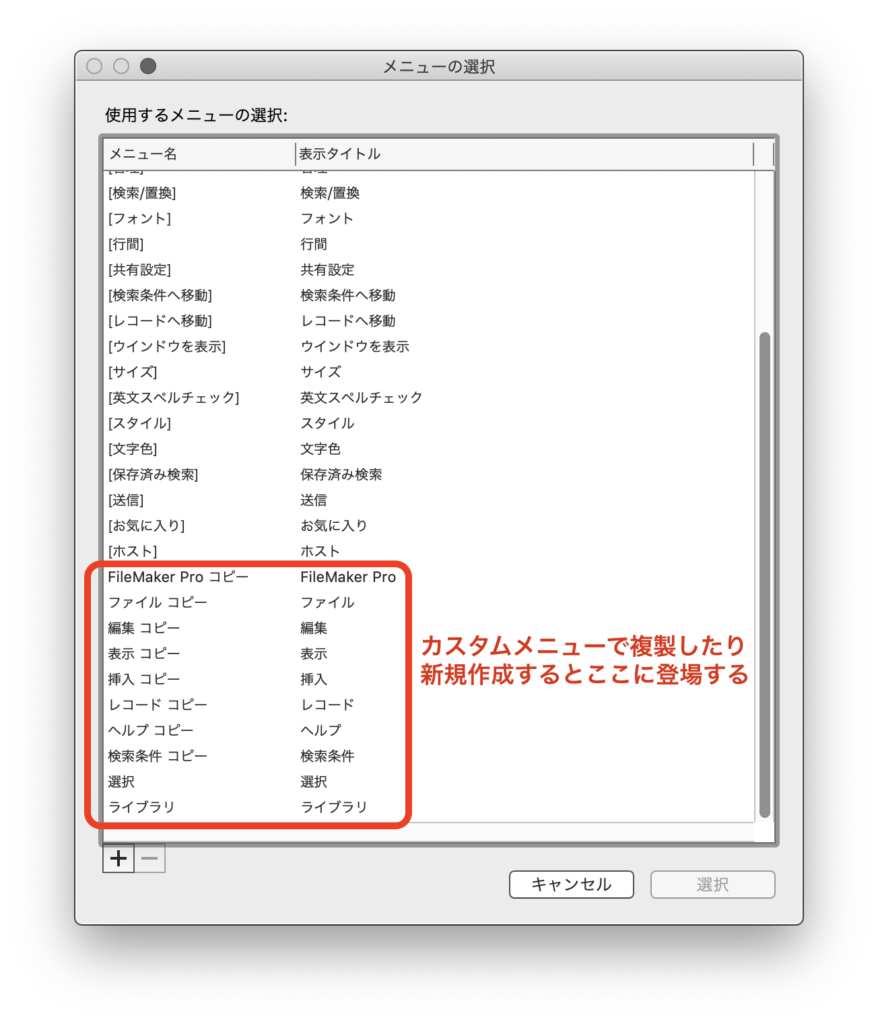Image resolution: width=878 pixels, height=1024 pixels.
Task: Click the レコード display title cell
Action: [327, 705]
